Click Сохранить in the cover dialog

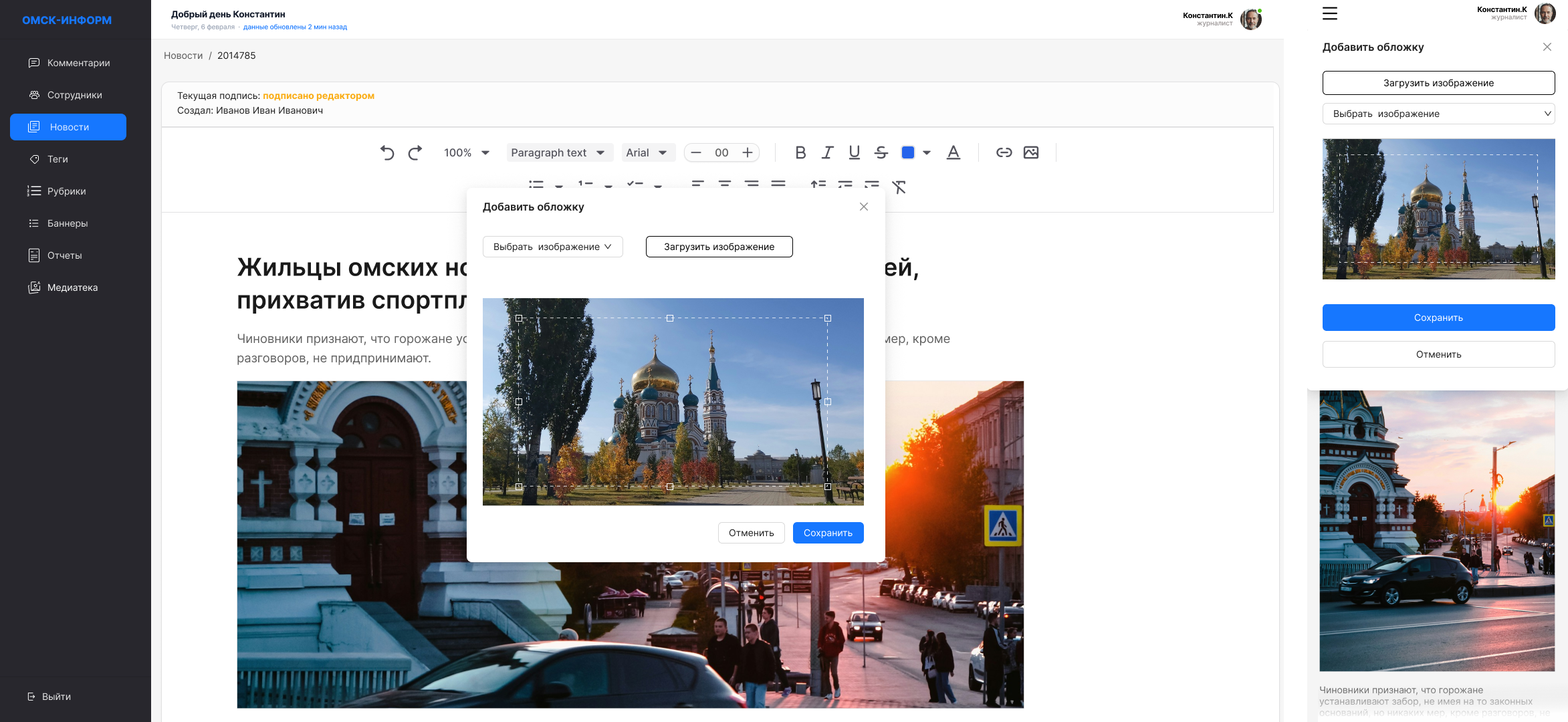(828, 533)
